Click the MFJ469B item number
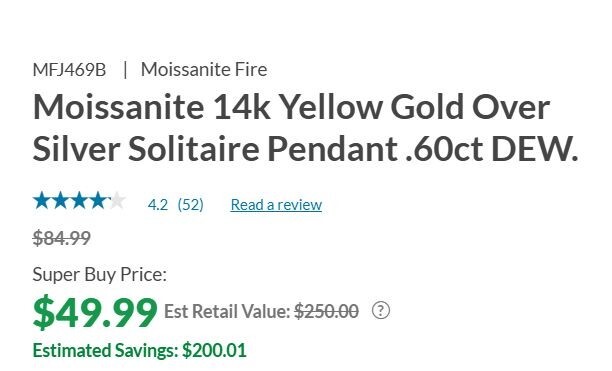This screenshot has height=371, width=612. coord(69,70)
